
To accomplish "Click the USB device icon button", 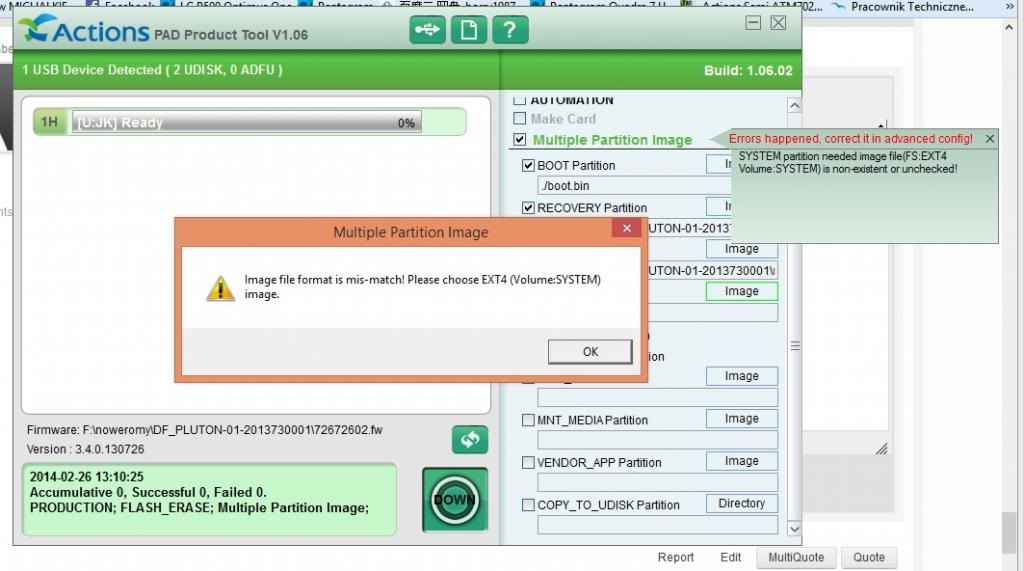I will point(427,30).
